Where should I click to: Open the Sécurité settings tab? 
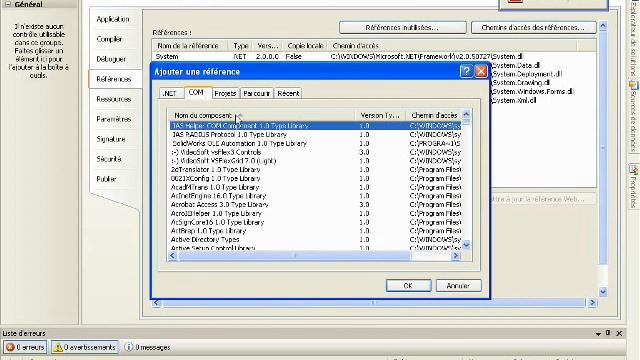[x=109, y=159]
